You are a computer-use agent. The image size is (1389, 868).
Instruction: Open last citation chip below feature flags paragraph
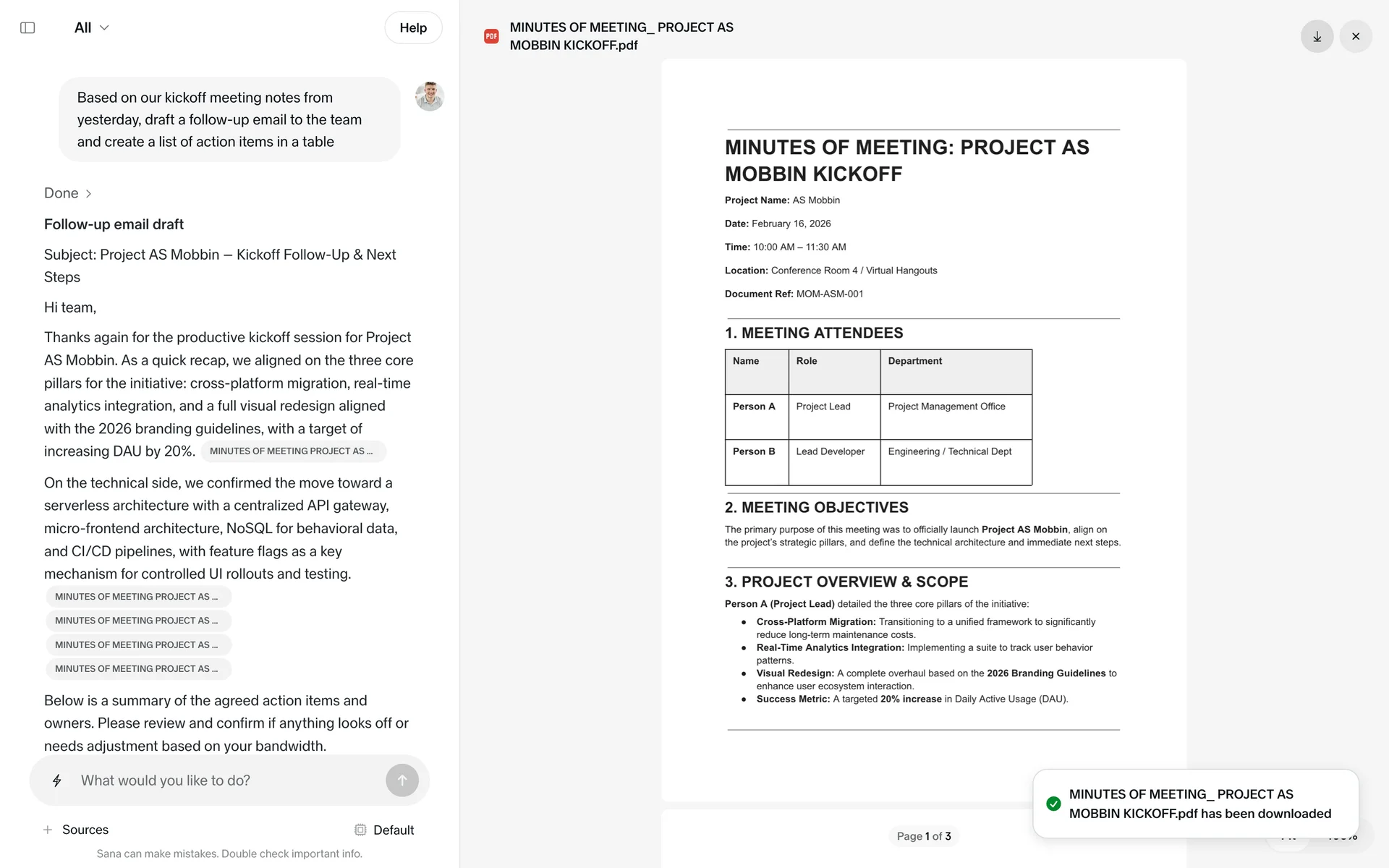(x=137, y=669)
